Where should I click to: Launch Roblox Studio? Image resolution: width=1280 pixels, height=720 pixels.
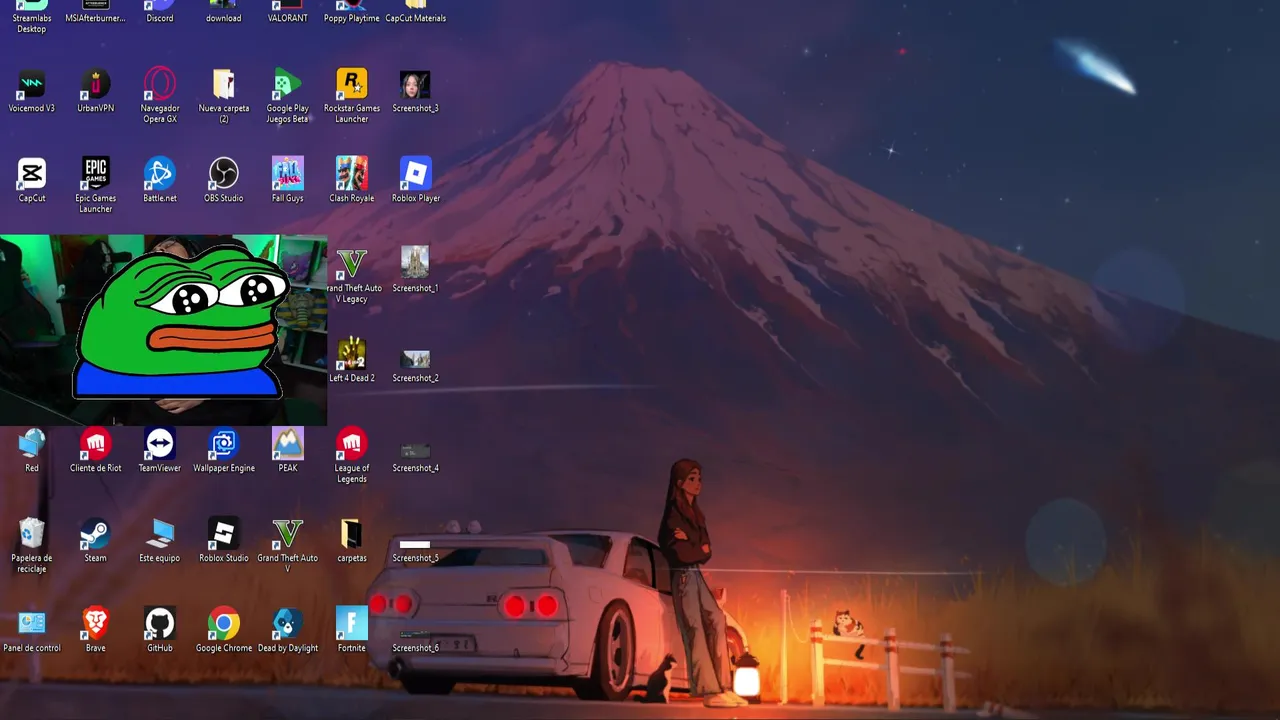tap(224, 541)
